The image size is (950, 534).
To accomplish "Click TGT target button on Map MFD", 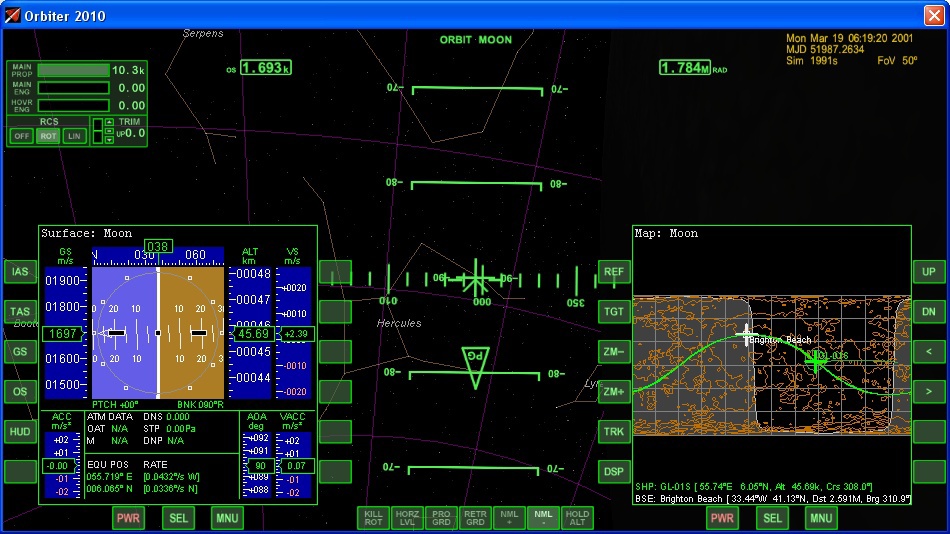I will click(614, 312).
